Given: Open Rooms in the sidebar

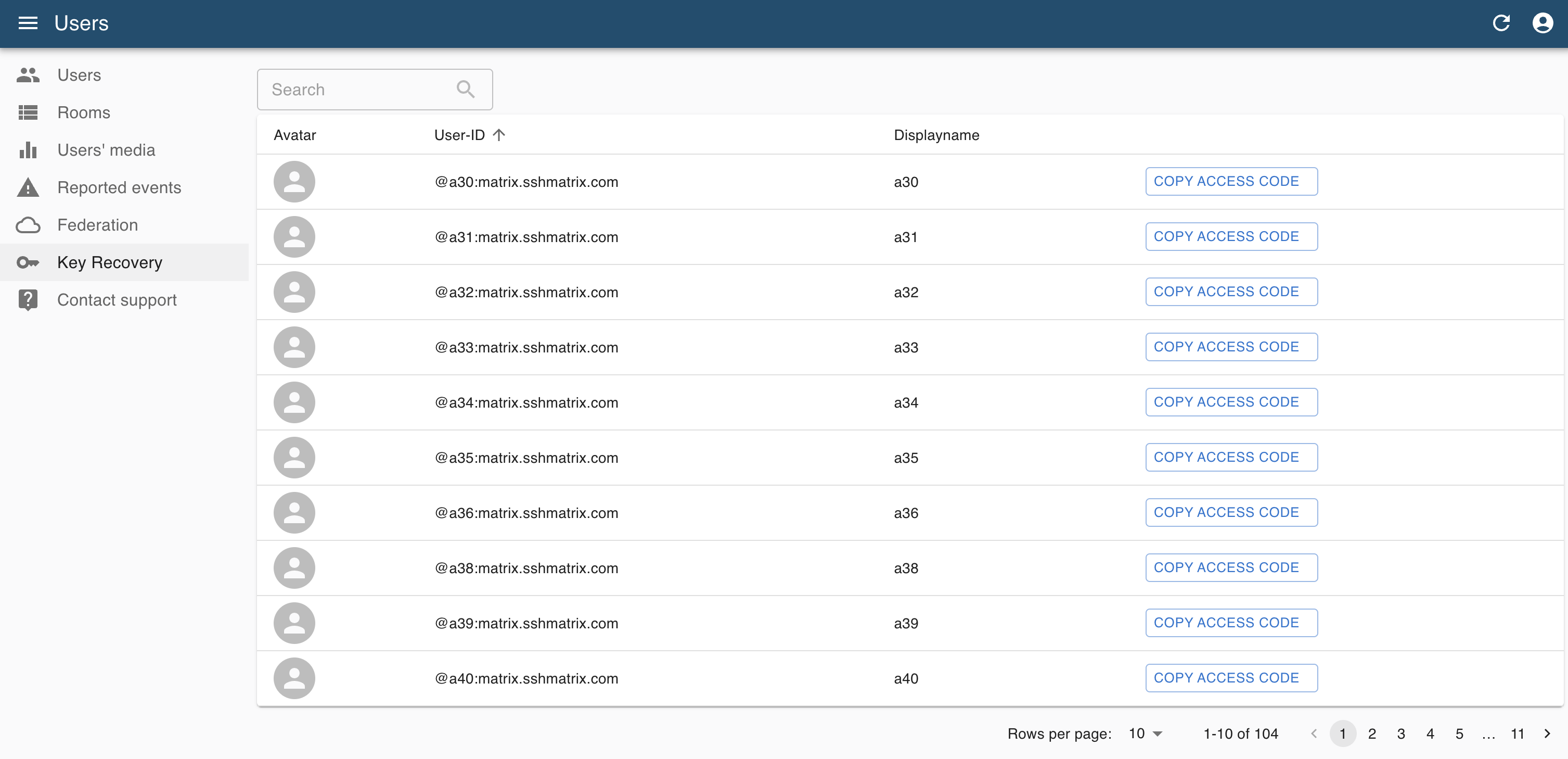Looking at the screenshot, I should [x=83, y=112].
